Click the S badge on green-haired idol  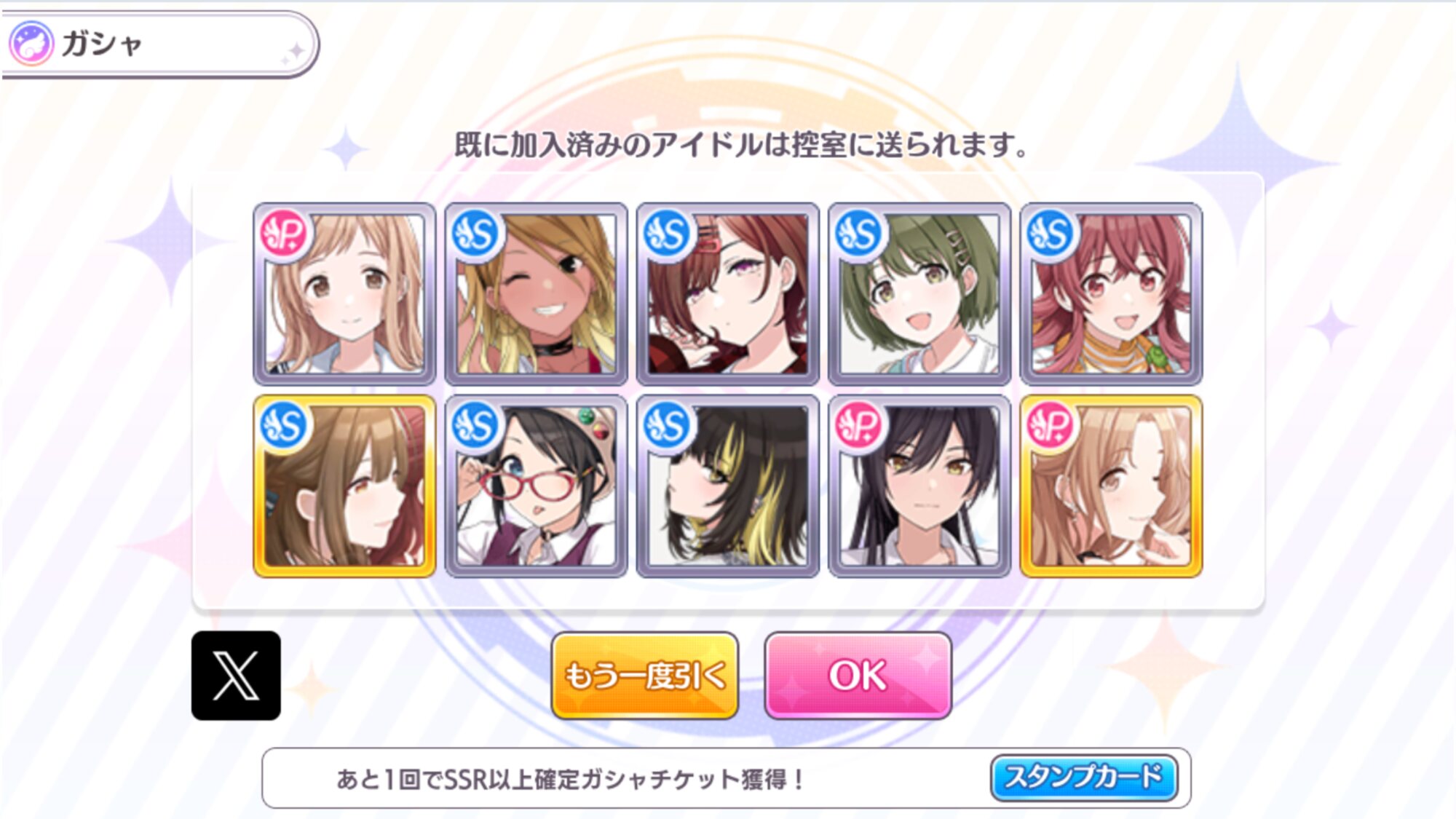[x=860, y=234]
